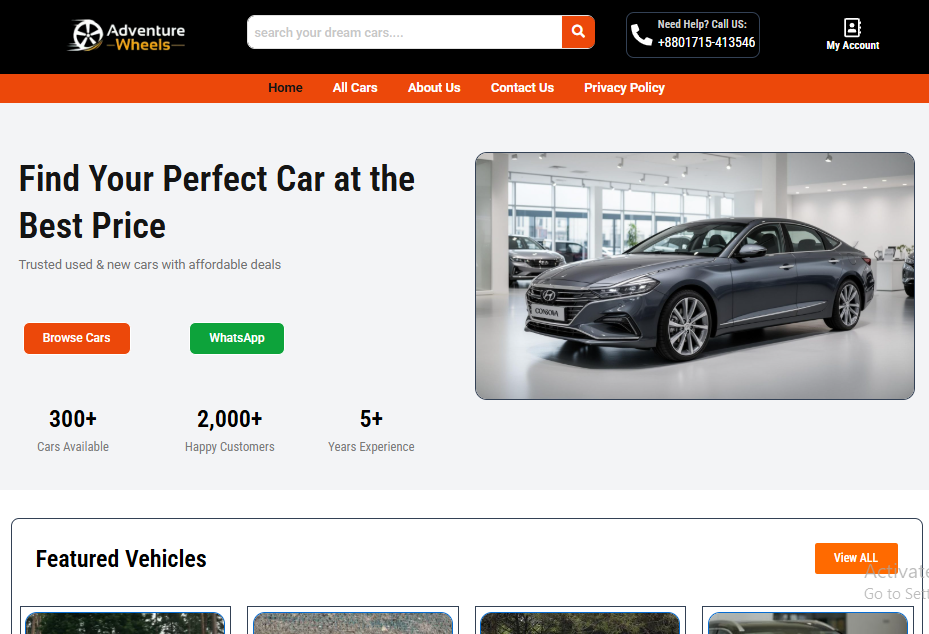Go to the Home menu item

point(285,88)
